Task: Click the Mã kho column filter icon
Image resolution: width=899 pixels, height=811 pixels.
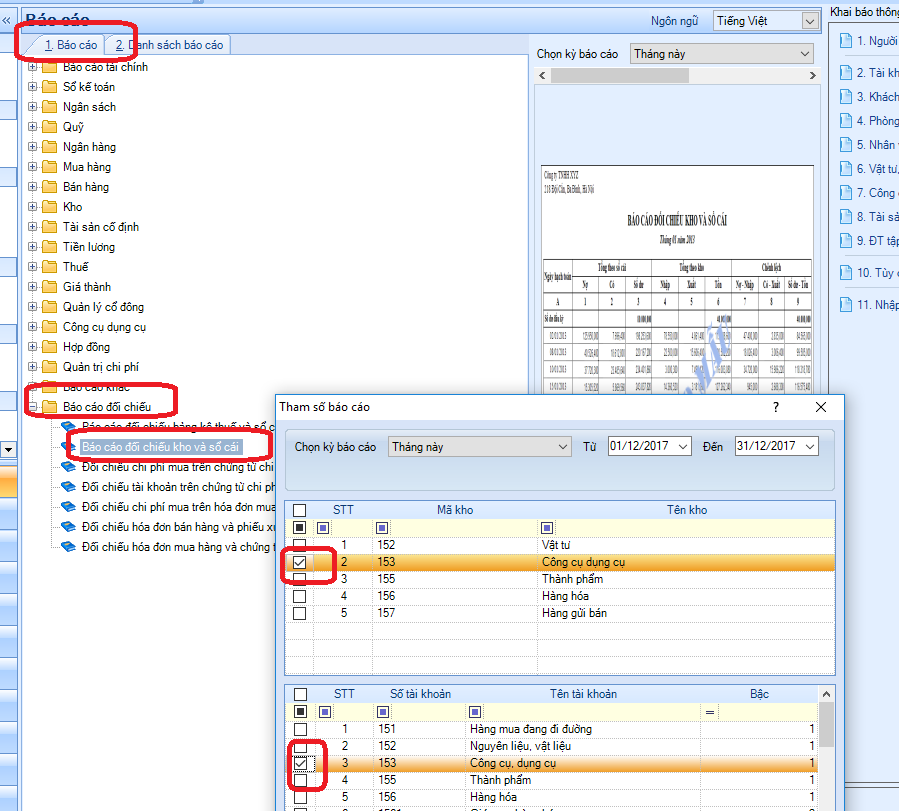Action: pos(382,528)
